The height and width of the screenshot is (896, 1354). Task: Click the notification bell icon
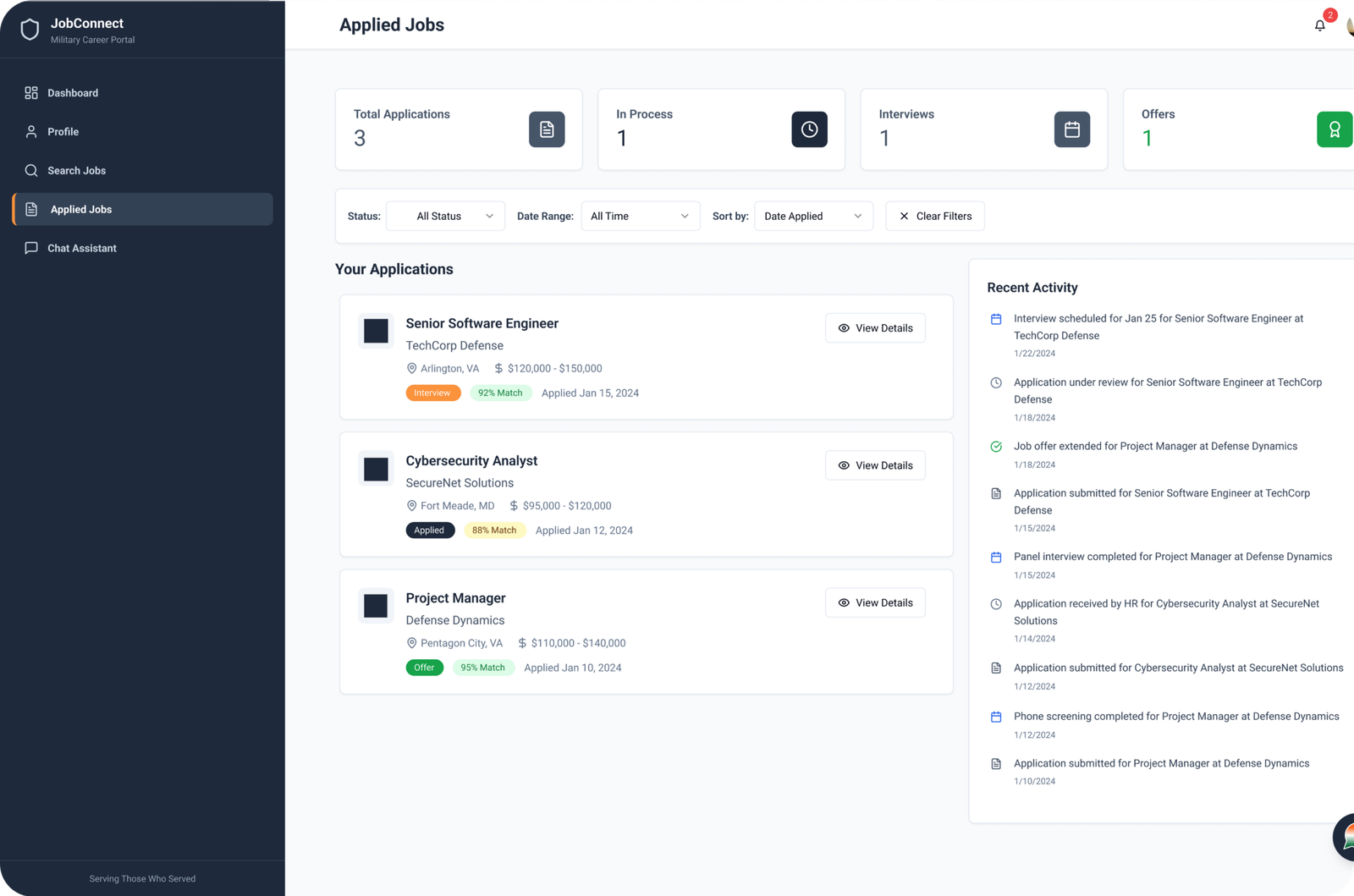click(x=1319, y=25)
